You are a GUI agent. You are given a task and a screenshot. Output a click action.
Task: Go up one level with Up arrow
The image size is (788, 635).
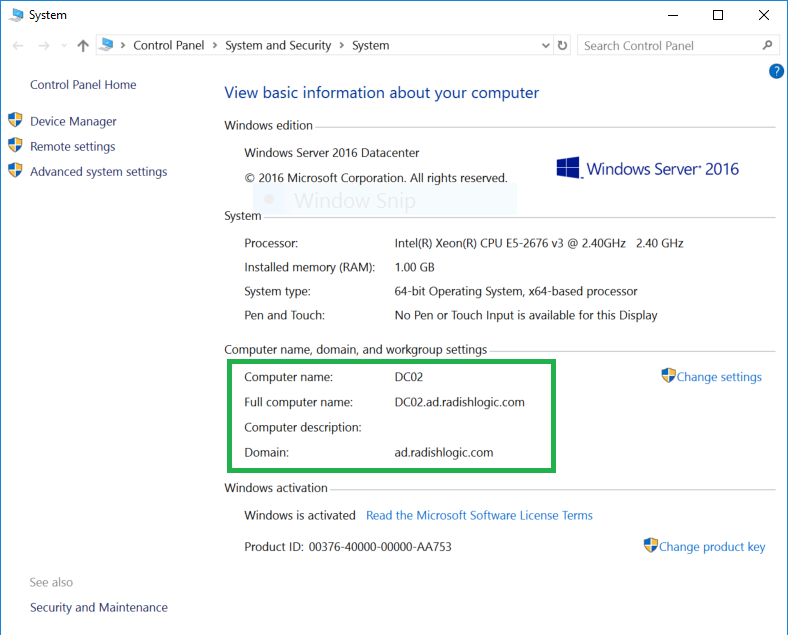pos(83,46)
